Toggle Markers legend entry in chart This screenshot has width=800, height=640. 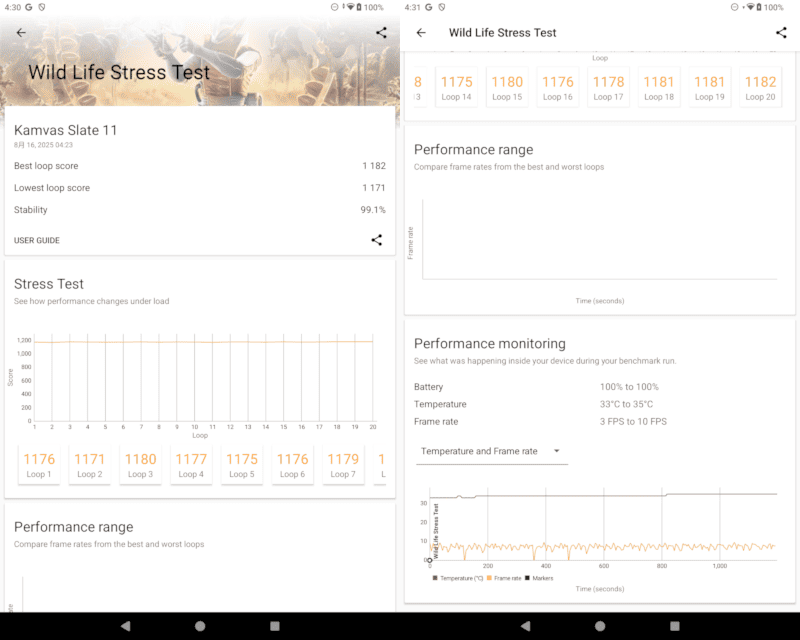click(540, 578)
